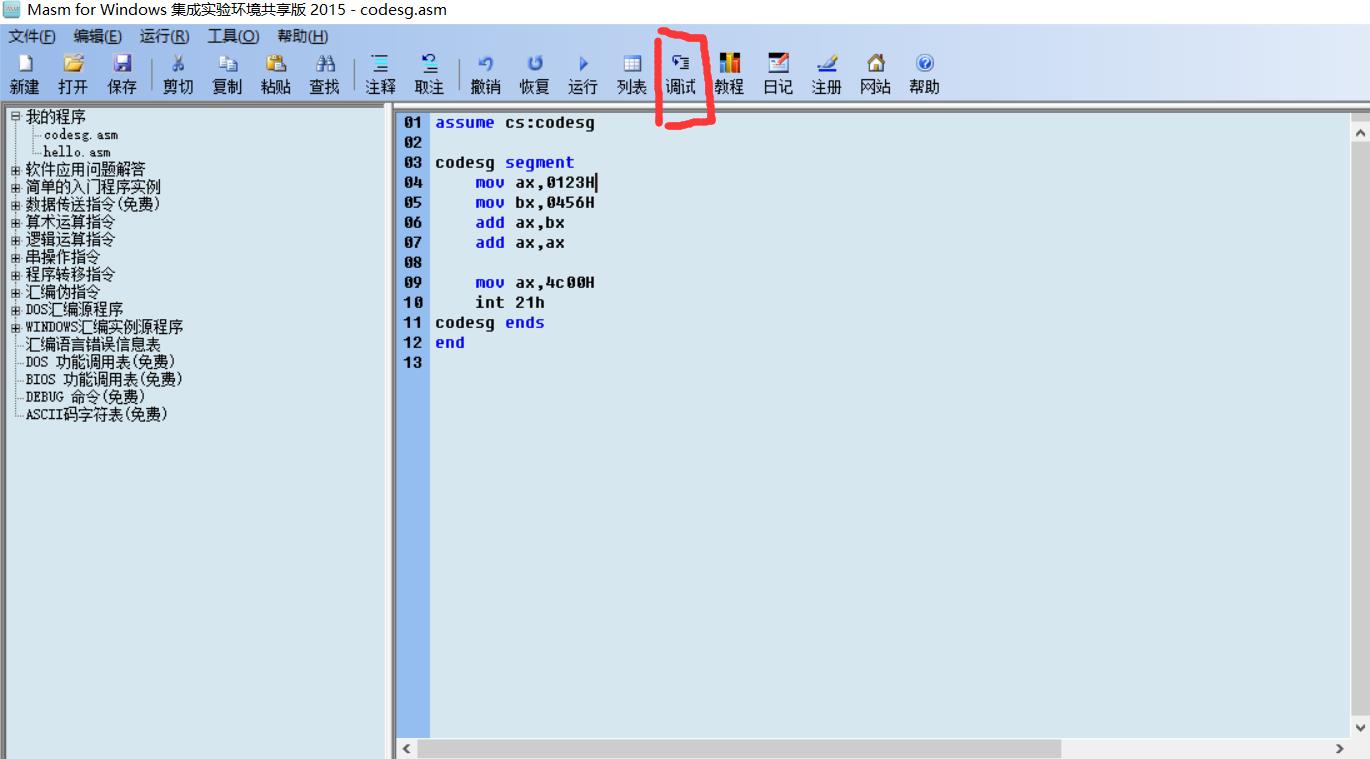Select hello.asm in the tree
Image resolution: width=1370 pixels, height=759 pixels.
(77, 152)
